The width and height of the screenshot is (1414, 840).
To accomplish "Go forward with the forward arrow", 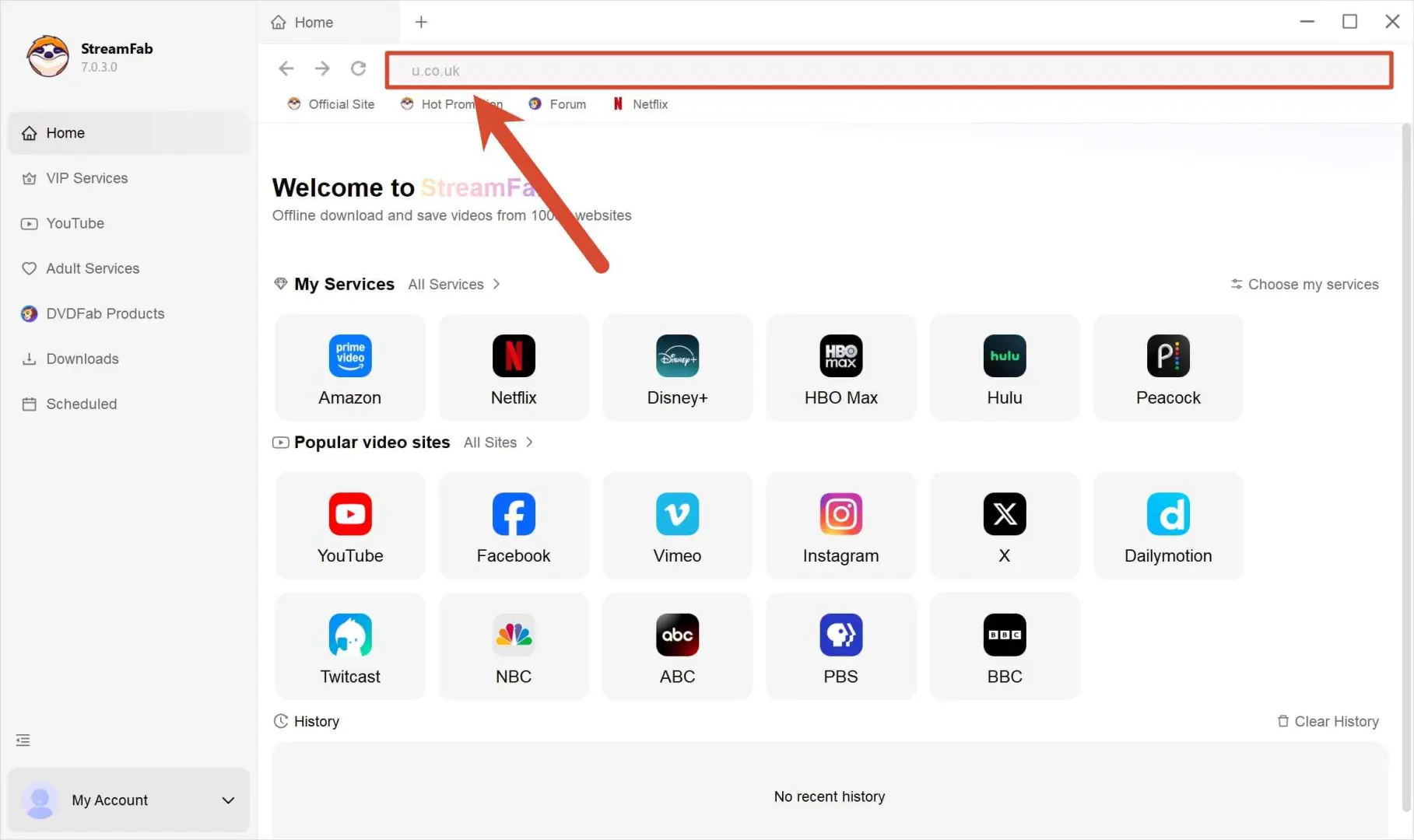I will point(322,68).
